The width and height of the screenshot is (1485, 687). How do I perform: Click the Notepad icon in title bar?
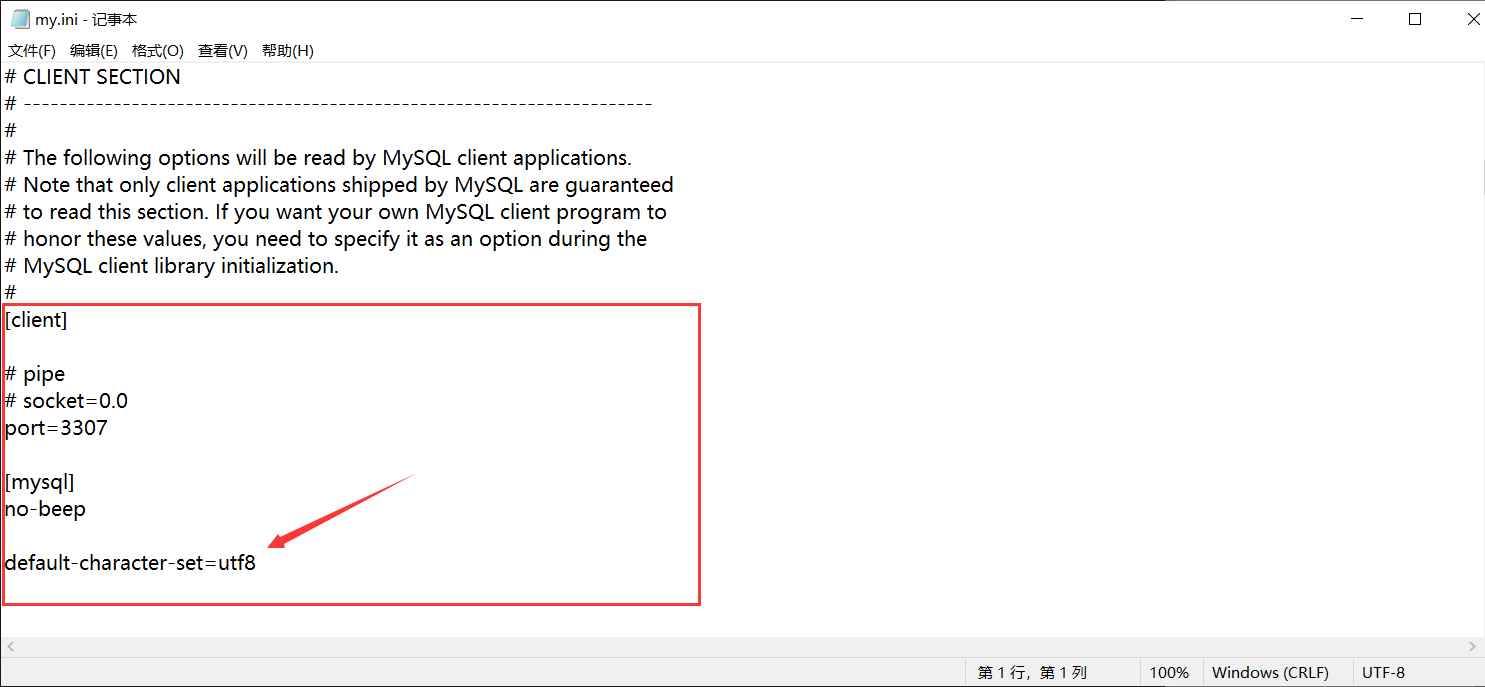pyautogui.click(x=20, y=20)
